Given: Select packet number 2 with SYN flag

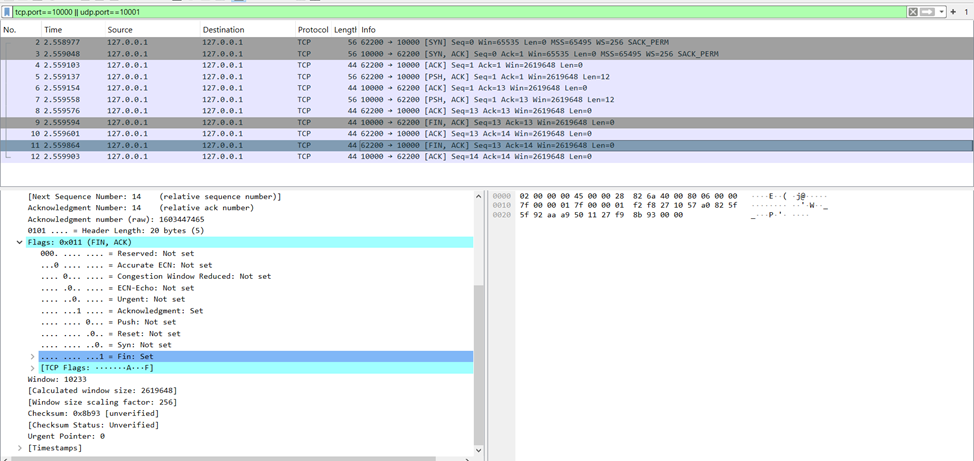Looking at the screenshot, I should pos(400,43).
